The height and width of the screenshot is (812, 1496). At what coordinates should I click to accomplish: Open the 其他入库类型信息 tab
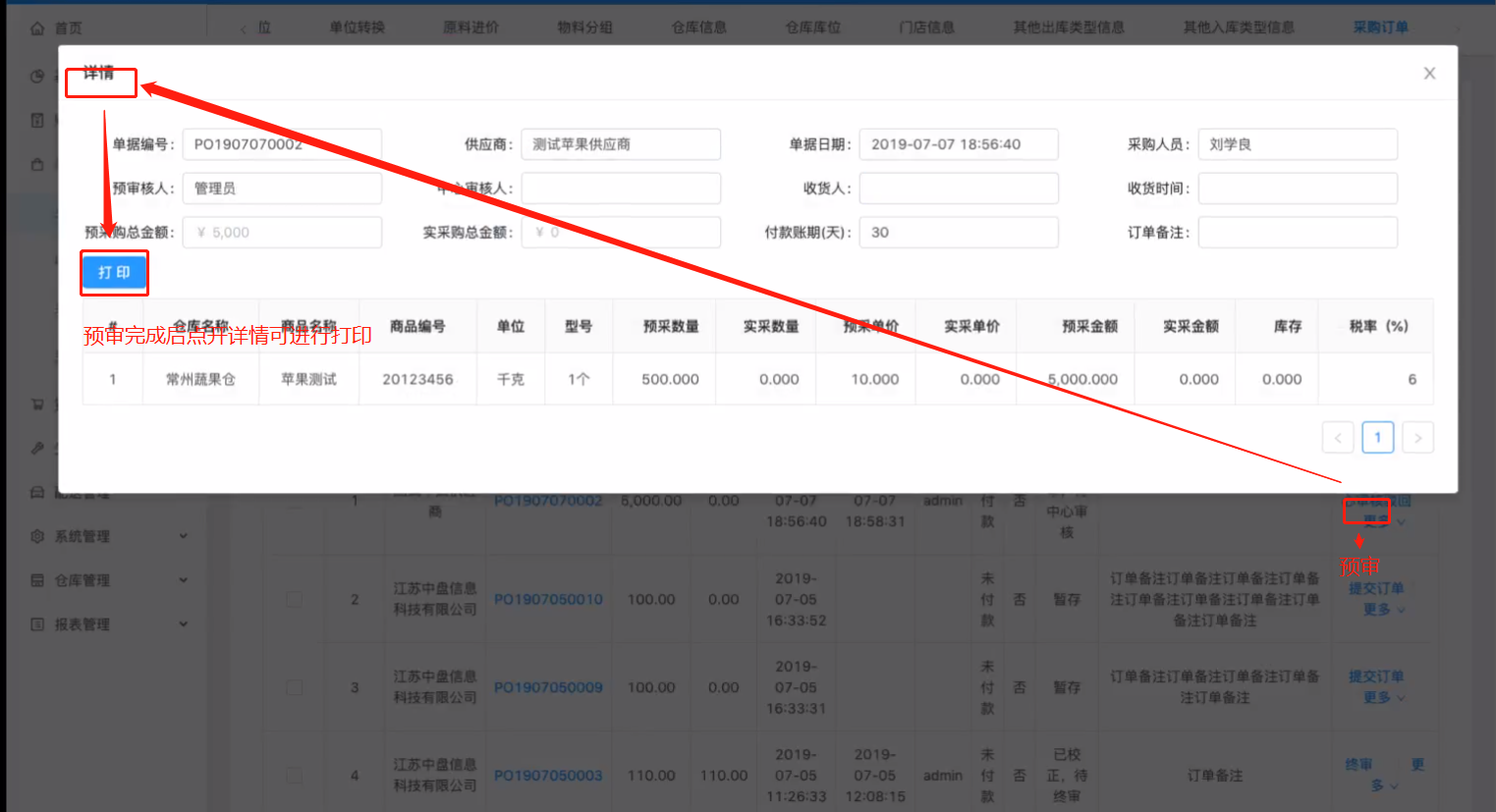(x=1239, y=27)
